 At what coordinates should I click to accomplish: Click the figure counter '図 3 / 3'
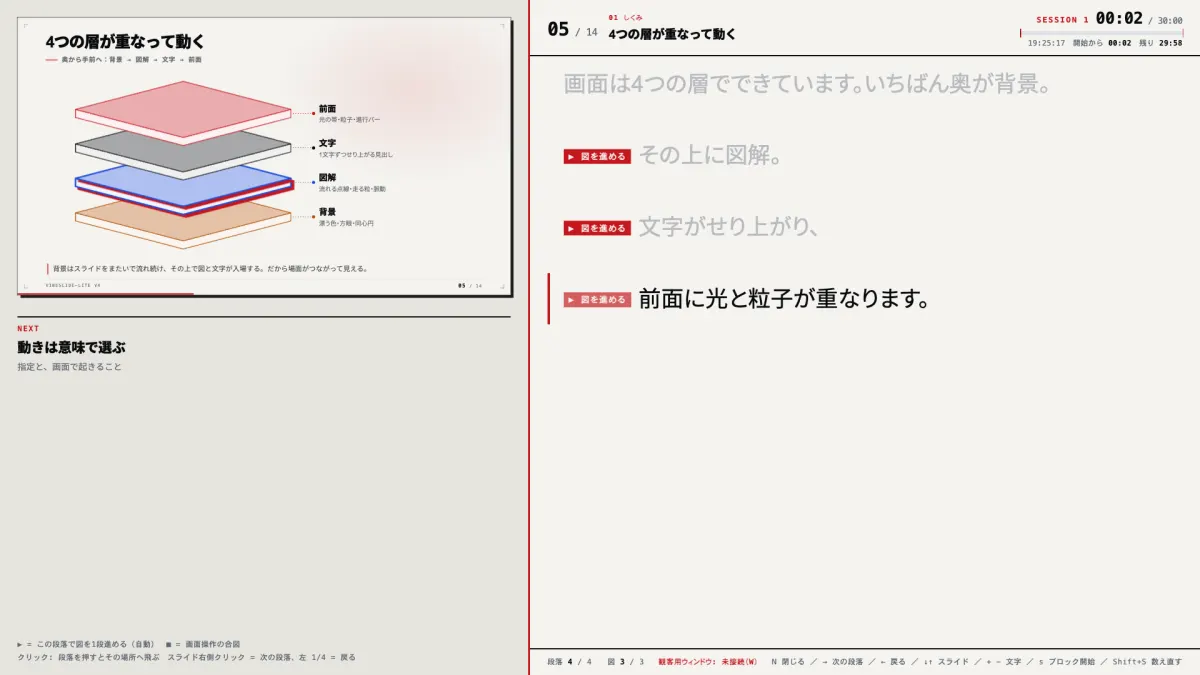(x=626, y=662)
